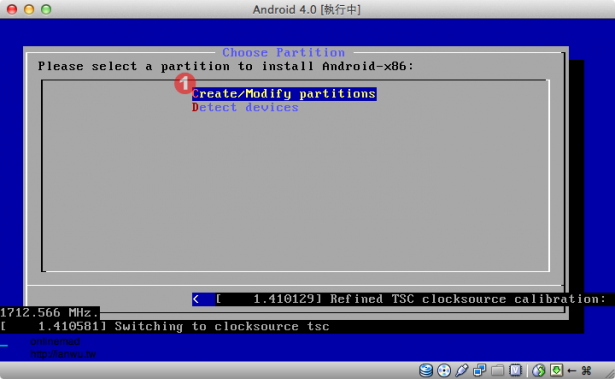Open the network adapters icon

click(x=479, y=370)
